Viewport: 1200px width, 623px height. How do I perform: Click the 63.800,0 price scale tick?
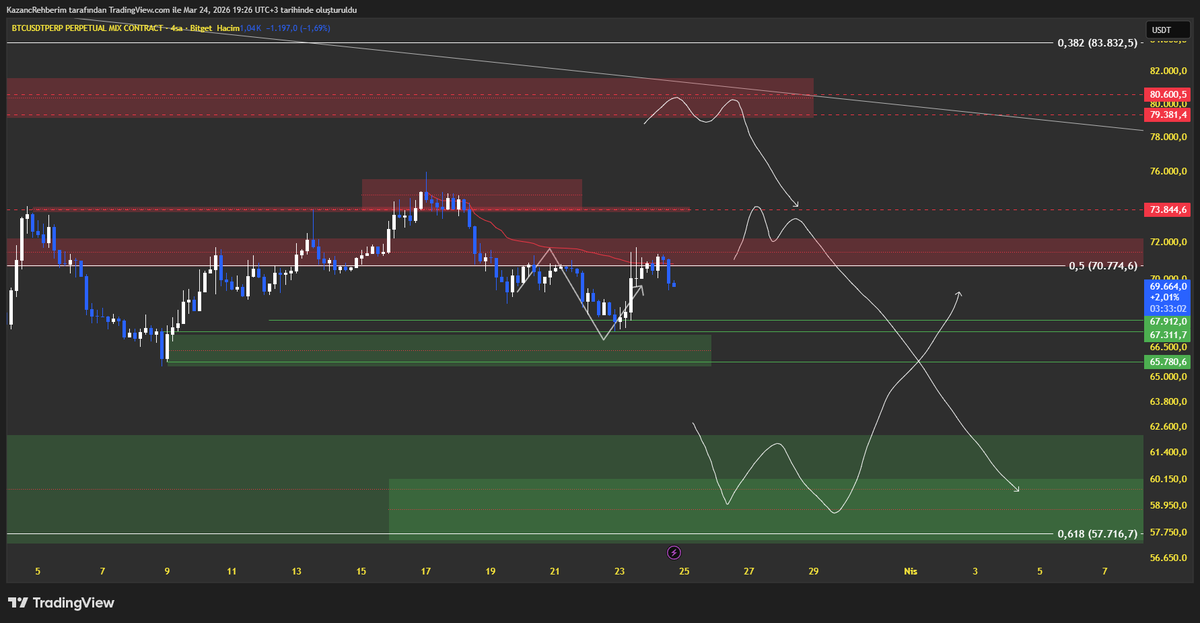[x=1168, y=402]
